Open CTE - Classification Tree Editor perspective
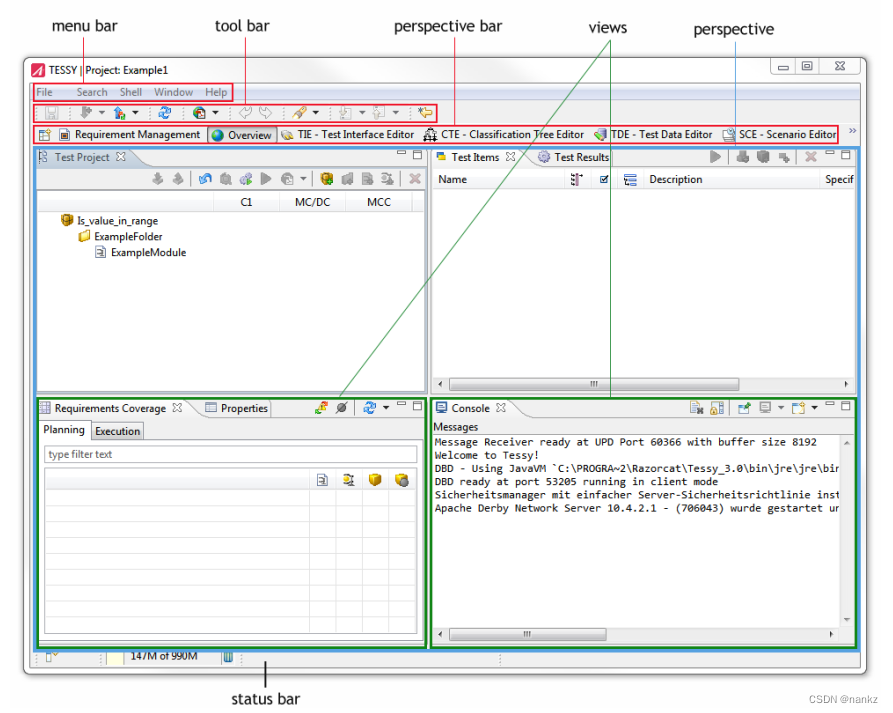The height and width of the screenshot is (713, 893). click(504, 135)
